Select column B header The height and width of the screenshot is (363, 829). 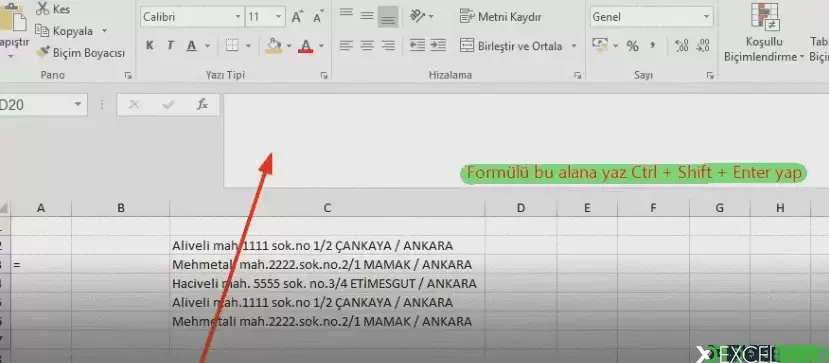tap(121, 208)
